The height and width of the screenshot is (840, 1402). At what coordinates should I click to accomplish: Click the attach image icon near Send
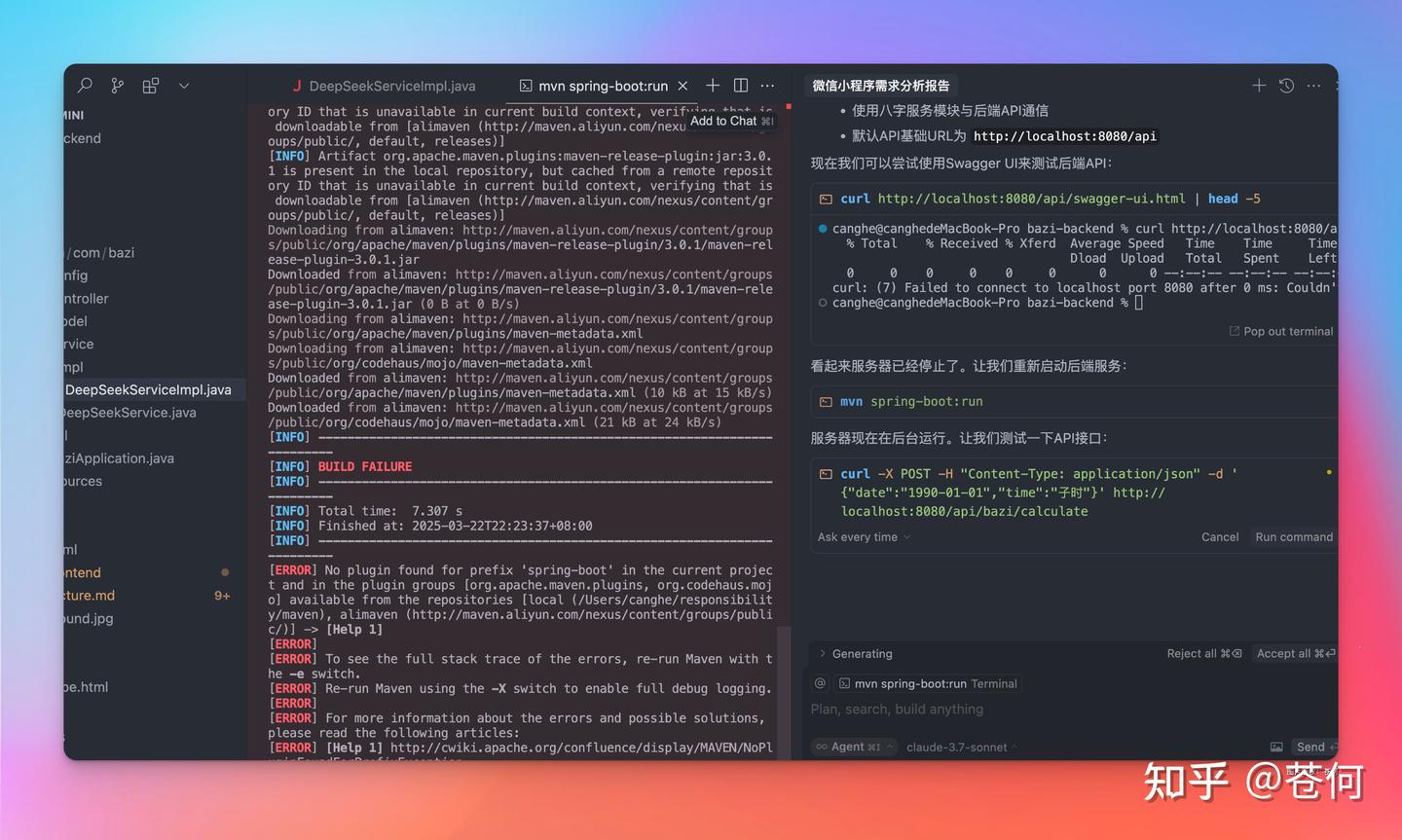coord(1276,747)
